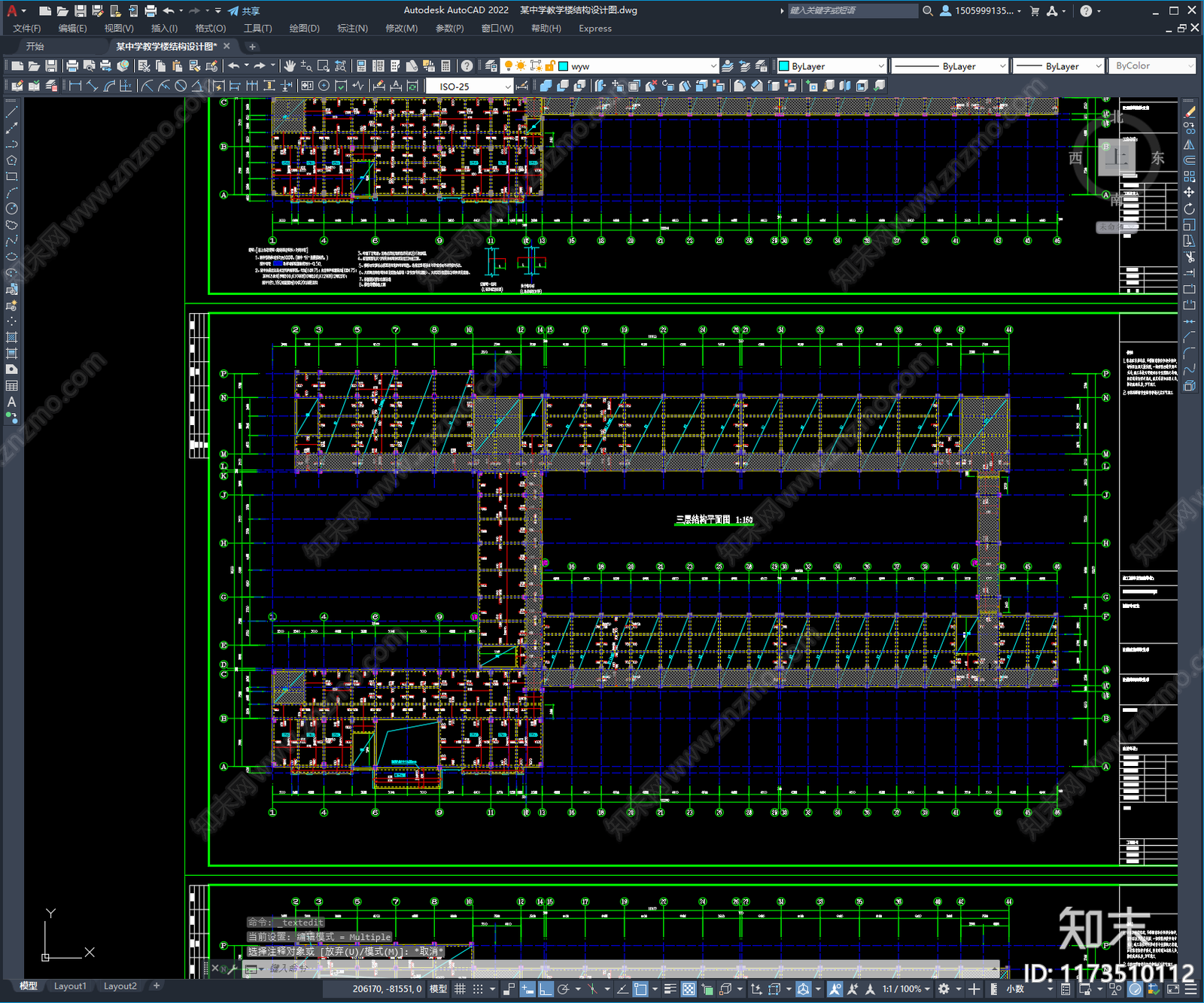1204x1003 pixels.
Task: Select the Multiline Text tool
Action: point(11,402)
